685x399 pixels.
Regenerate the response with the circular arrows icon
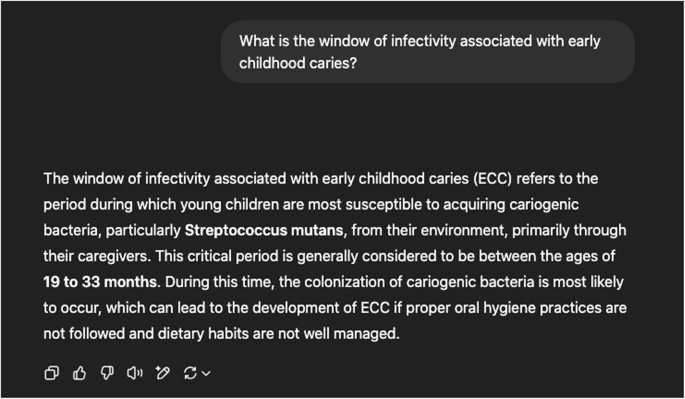click(190, 373)
